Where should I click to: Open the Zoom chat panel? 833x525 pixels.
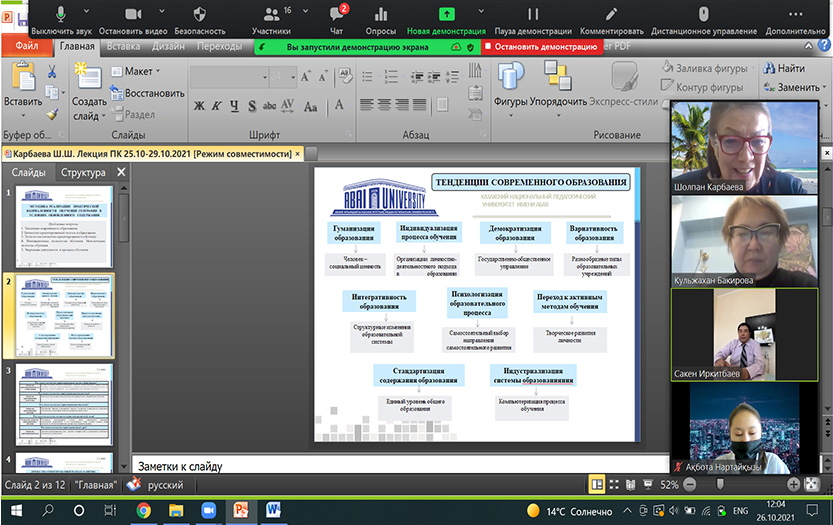point(336,15)
